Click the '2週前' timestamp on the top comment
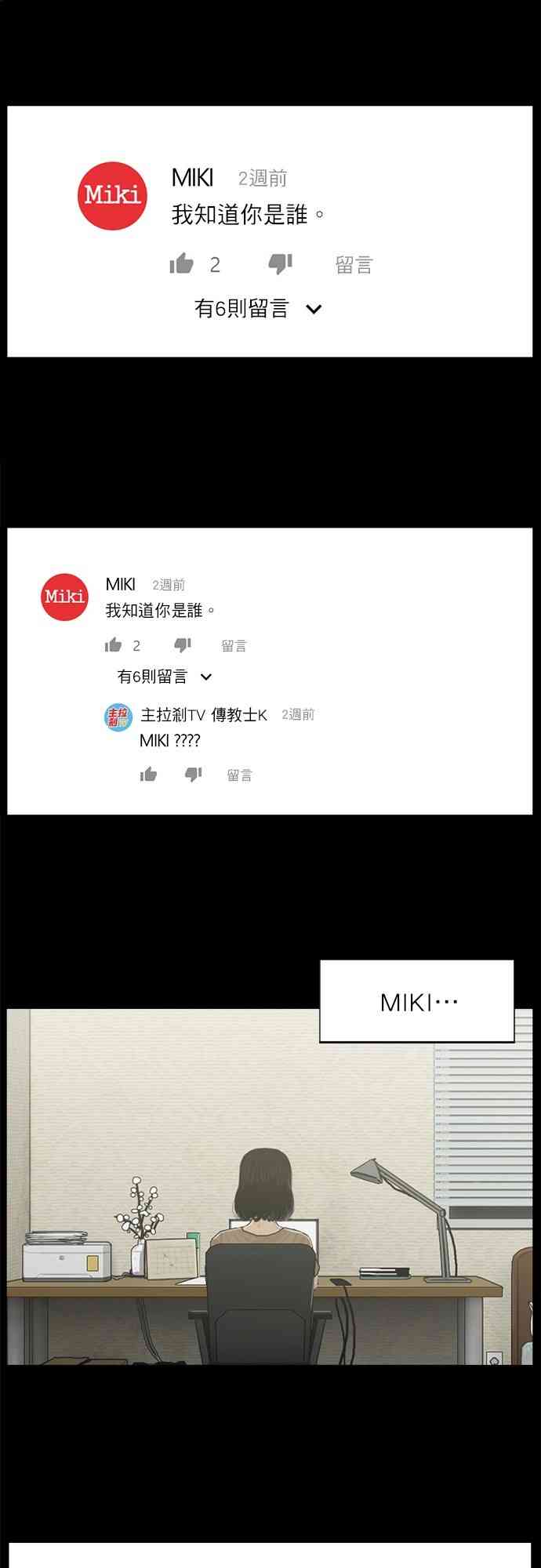541x1568 pixels. (x=263, y=179)
